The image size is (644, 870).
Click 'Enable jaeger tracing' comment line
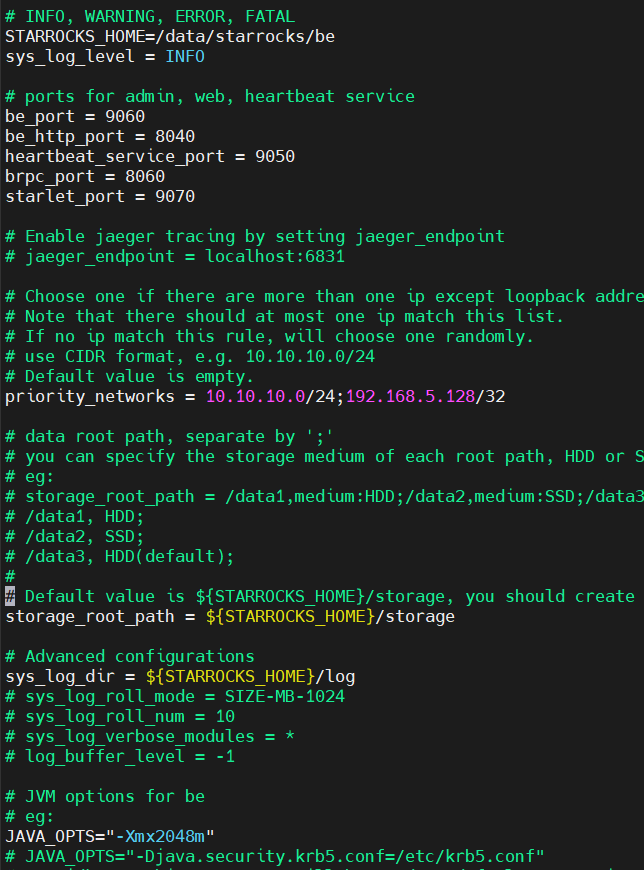tap(255, 236)
